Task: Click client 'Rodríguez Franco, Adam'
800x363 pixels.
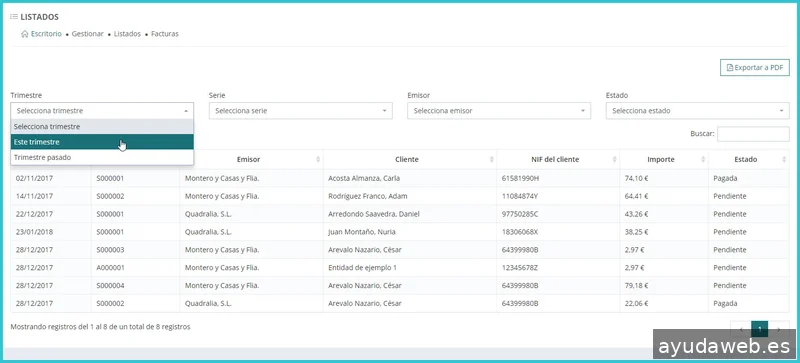Action: (x=368, y=196)
